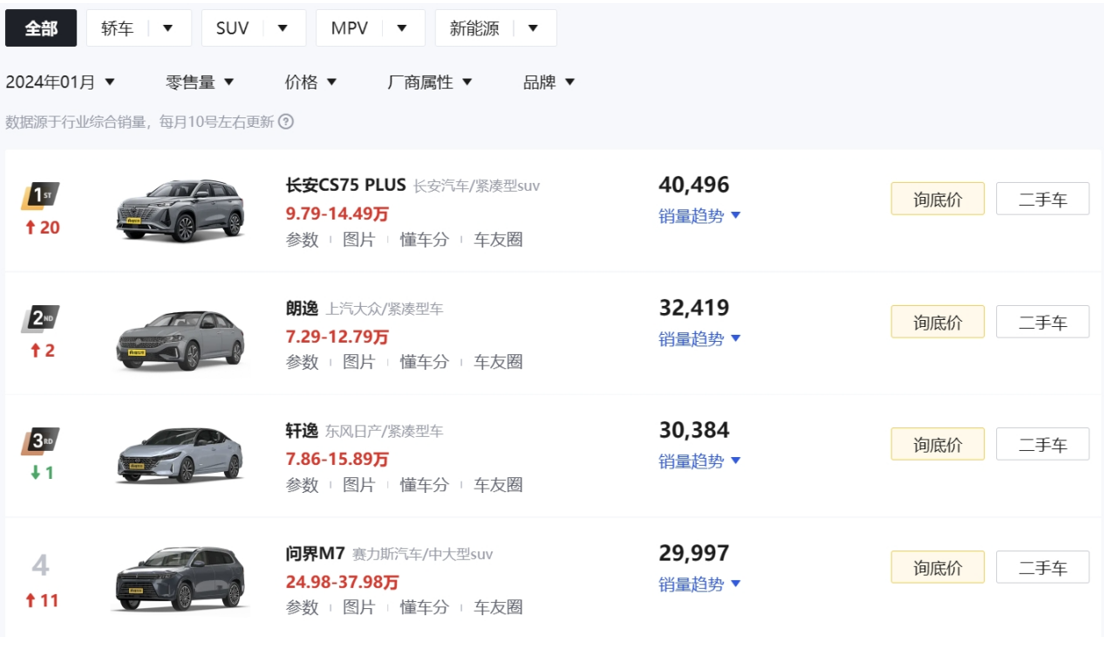Open the 长安CS75 PLUS car thumbnail
Viewport: 1104px width, 653px height.
pos(180,211)
